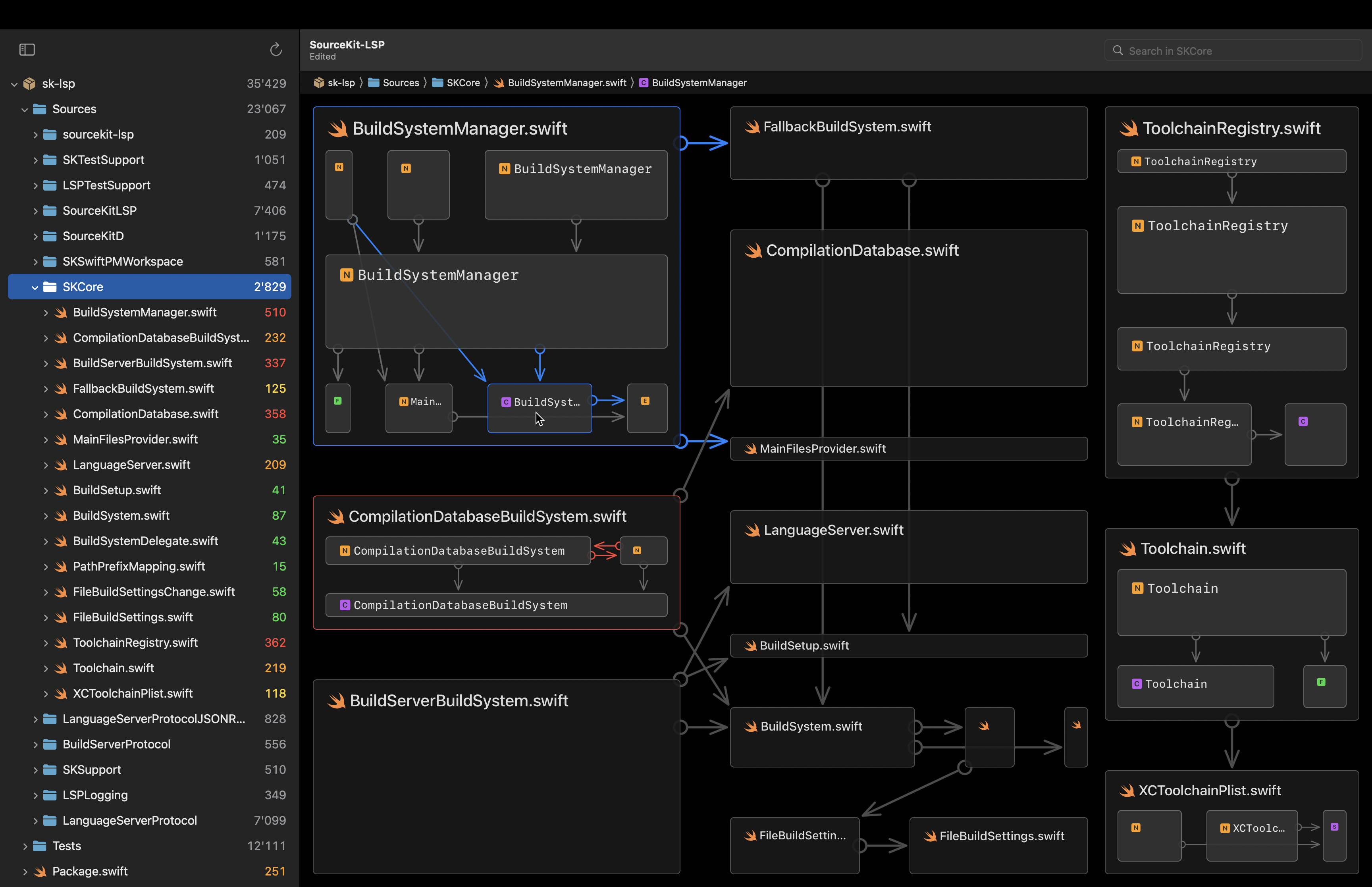Select XCToolchainPlist.swift in sidebar
This screenshot has height=887, width=1372.
[150, 694]
